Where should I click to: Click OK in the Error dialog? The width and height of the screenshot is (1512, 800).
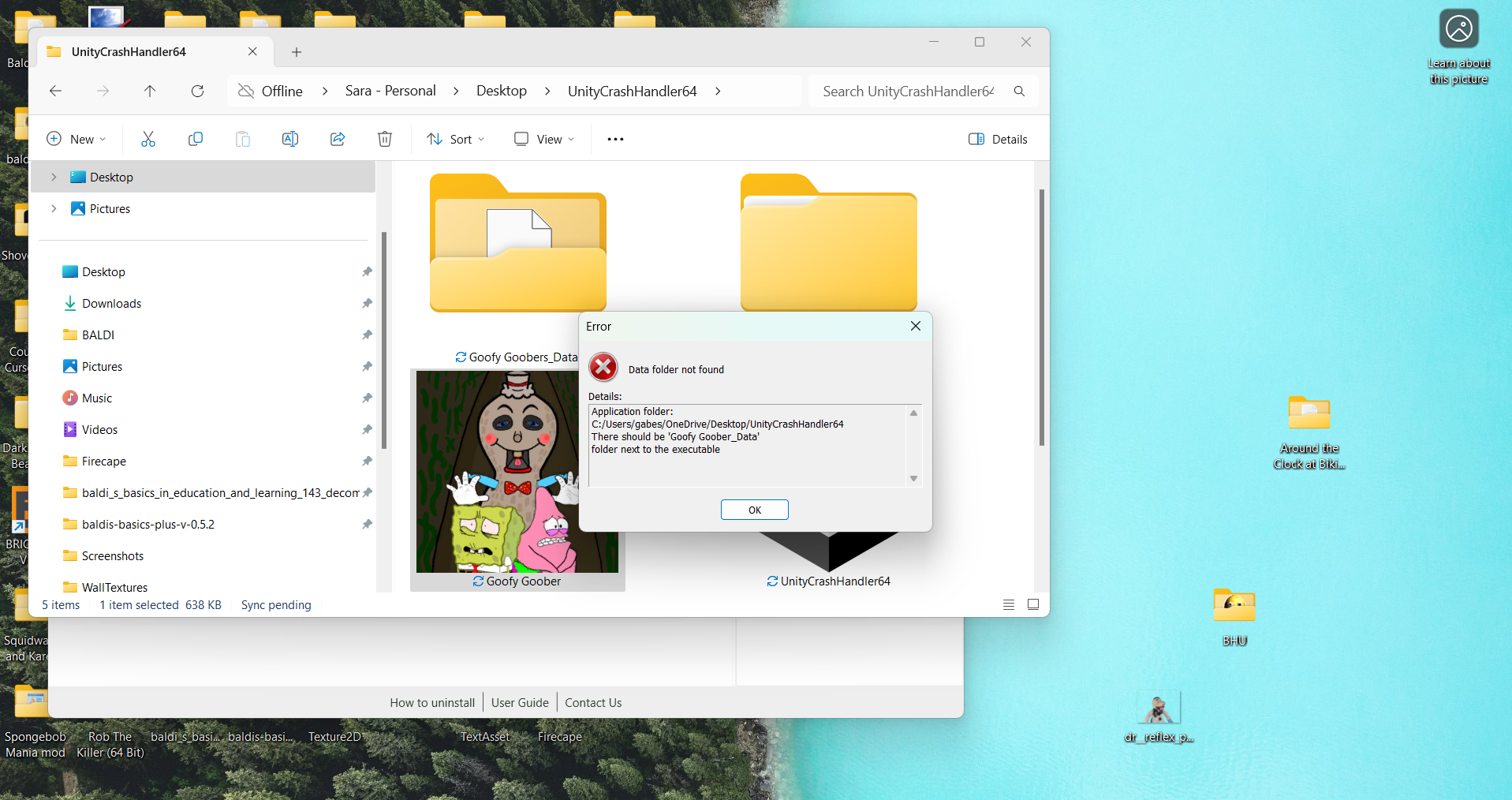[x=755, y=510]
